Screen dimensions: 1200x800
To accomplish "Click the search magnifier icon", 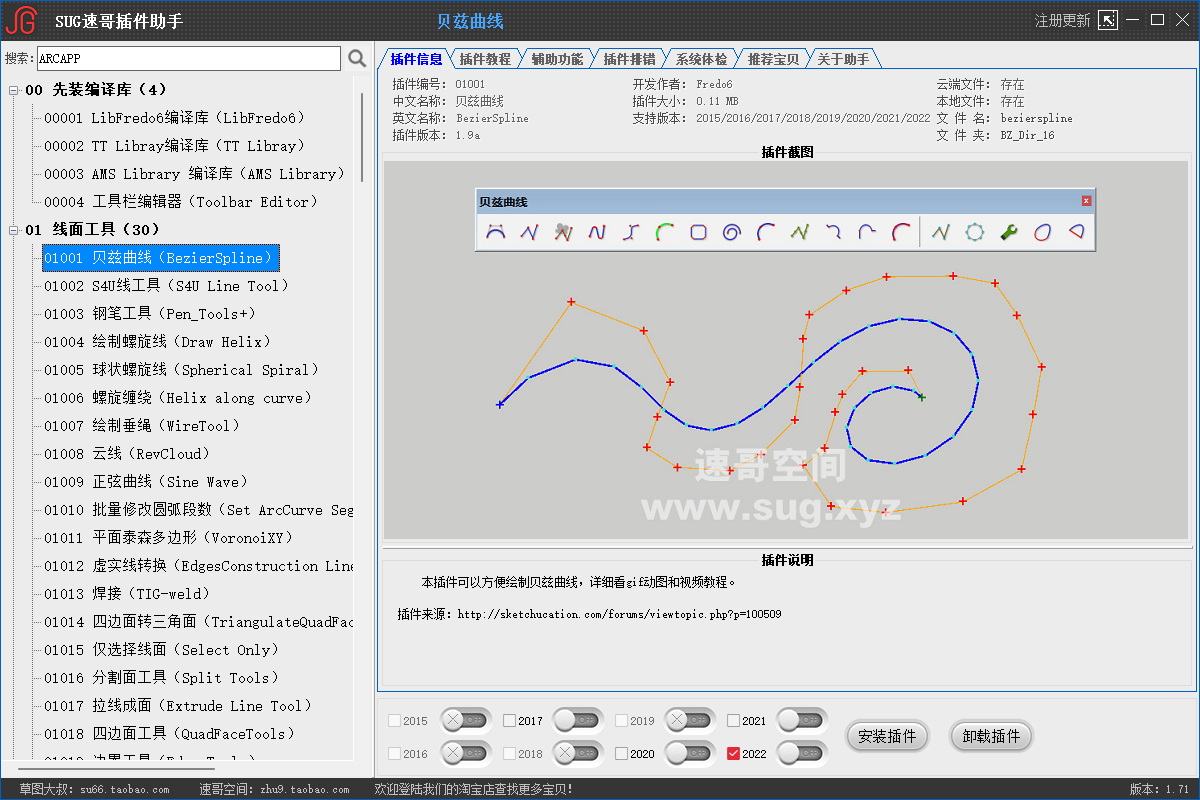I will tap(357, 59).
